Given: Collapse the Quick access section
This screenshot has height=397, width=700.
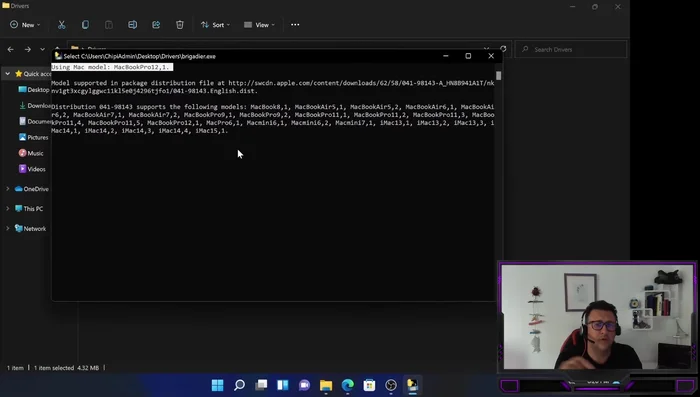Looking at the screenshot, I should click(x=8, y=74).
